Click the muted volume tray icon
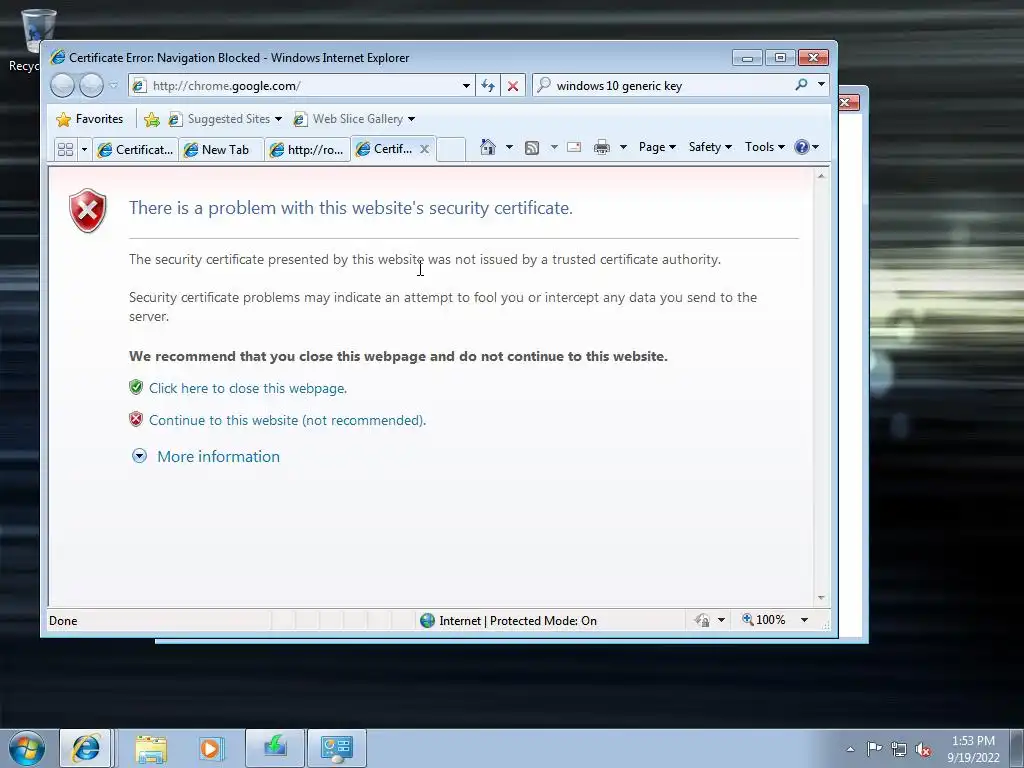The width and height of the screenshot is (1024, 768). click(923, 749)
